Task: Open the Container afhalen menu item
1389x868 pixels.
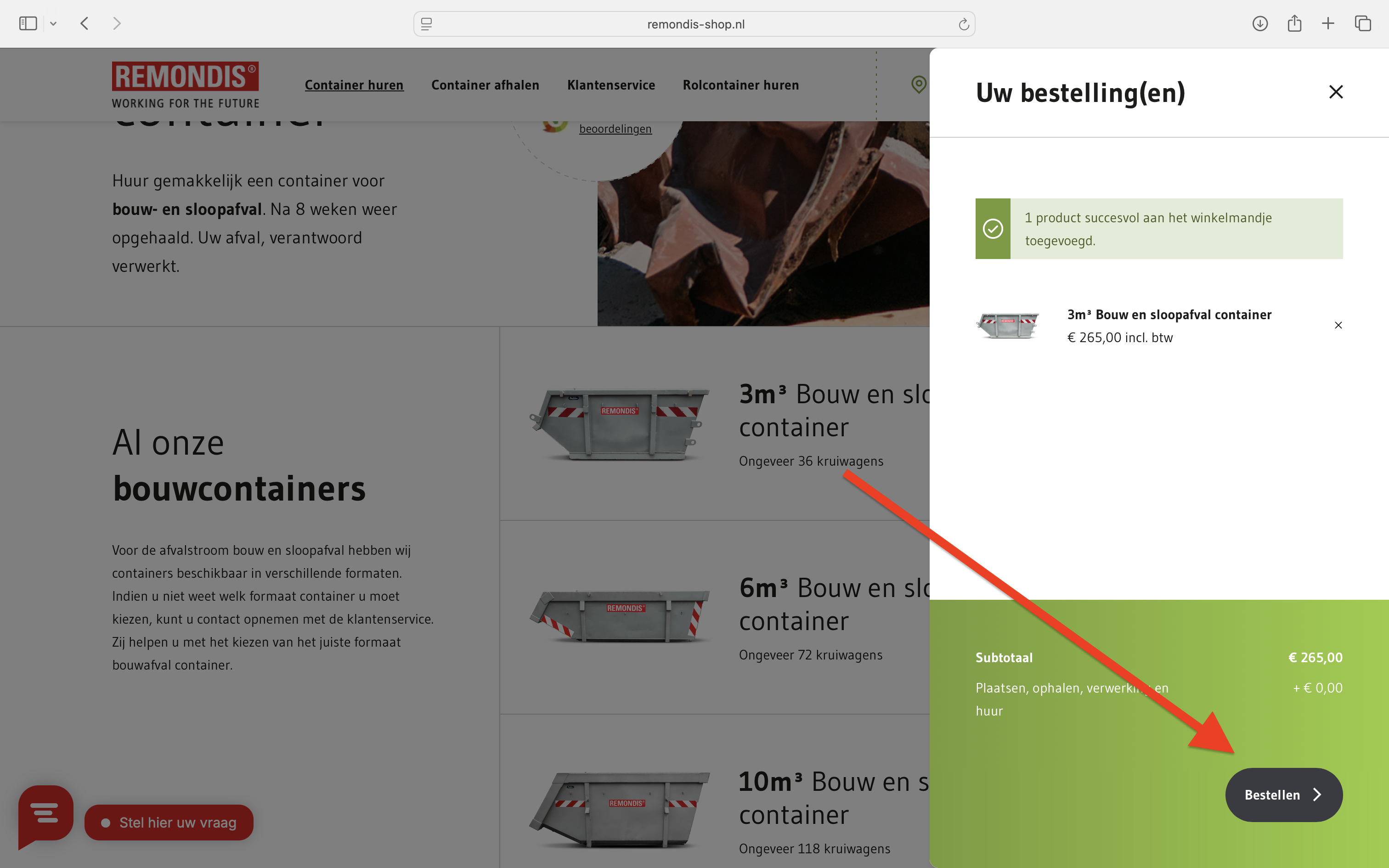Action: (x=485, y=85)
